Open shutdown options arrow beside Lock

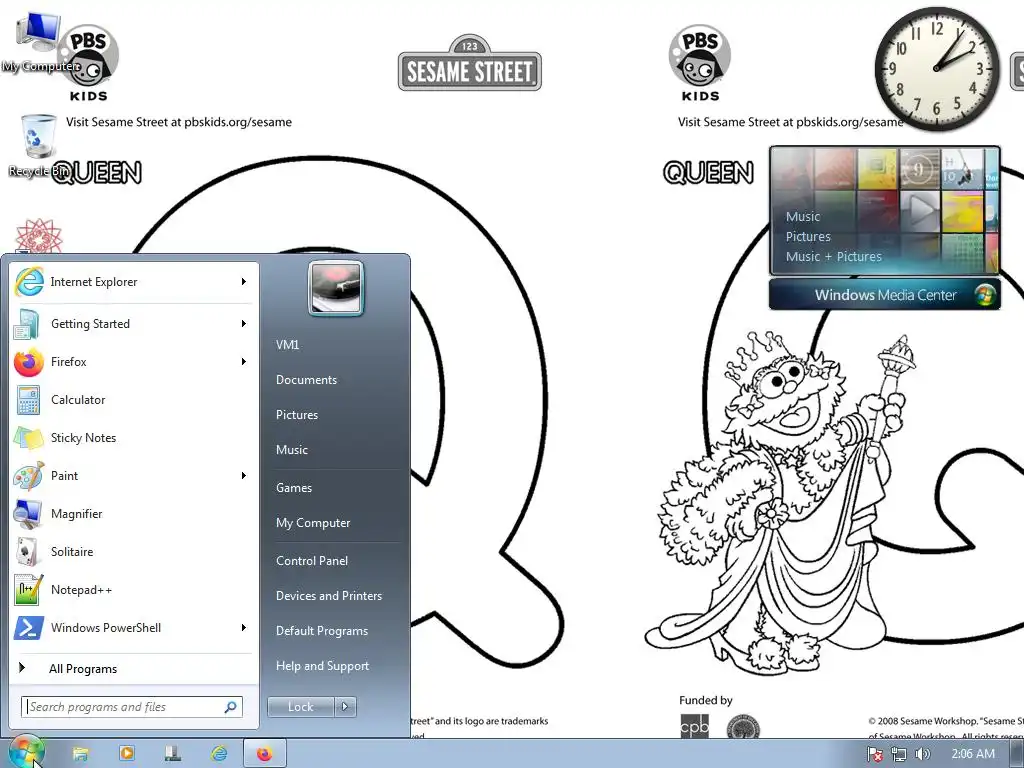[345, 707]
